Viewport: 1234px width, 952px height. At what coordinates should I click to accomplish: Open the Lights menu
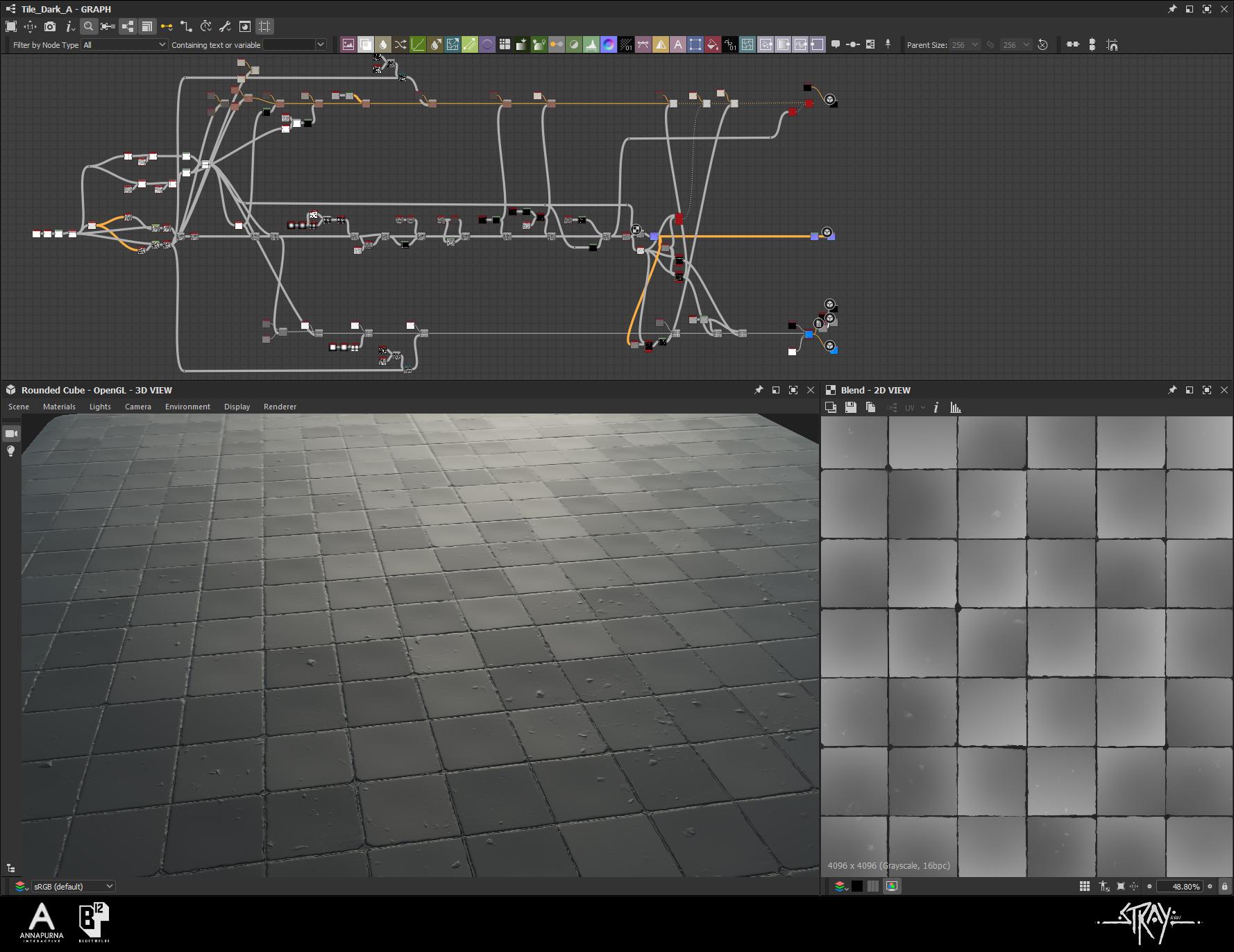pyautogui.click(x=100, y=407)
